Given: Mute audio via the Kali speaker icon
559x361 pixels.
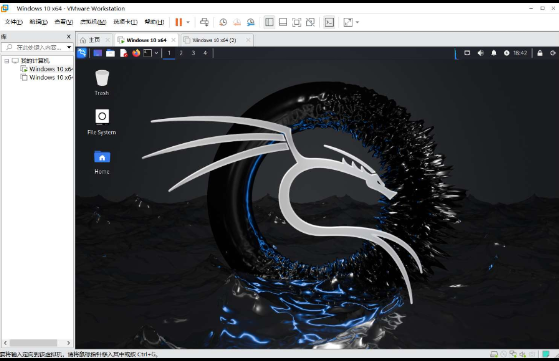Looking at the screenshot, I should click(x=481, y=53).
